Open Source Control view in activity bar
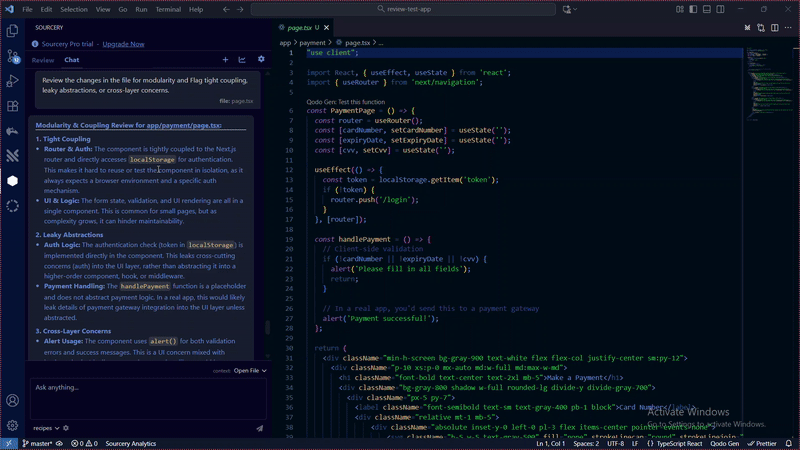 12,56
